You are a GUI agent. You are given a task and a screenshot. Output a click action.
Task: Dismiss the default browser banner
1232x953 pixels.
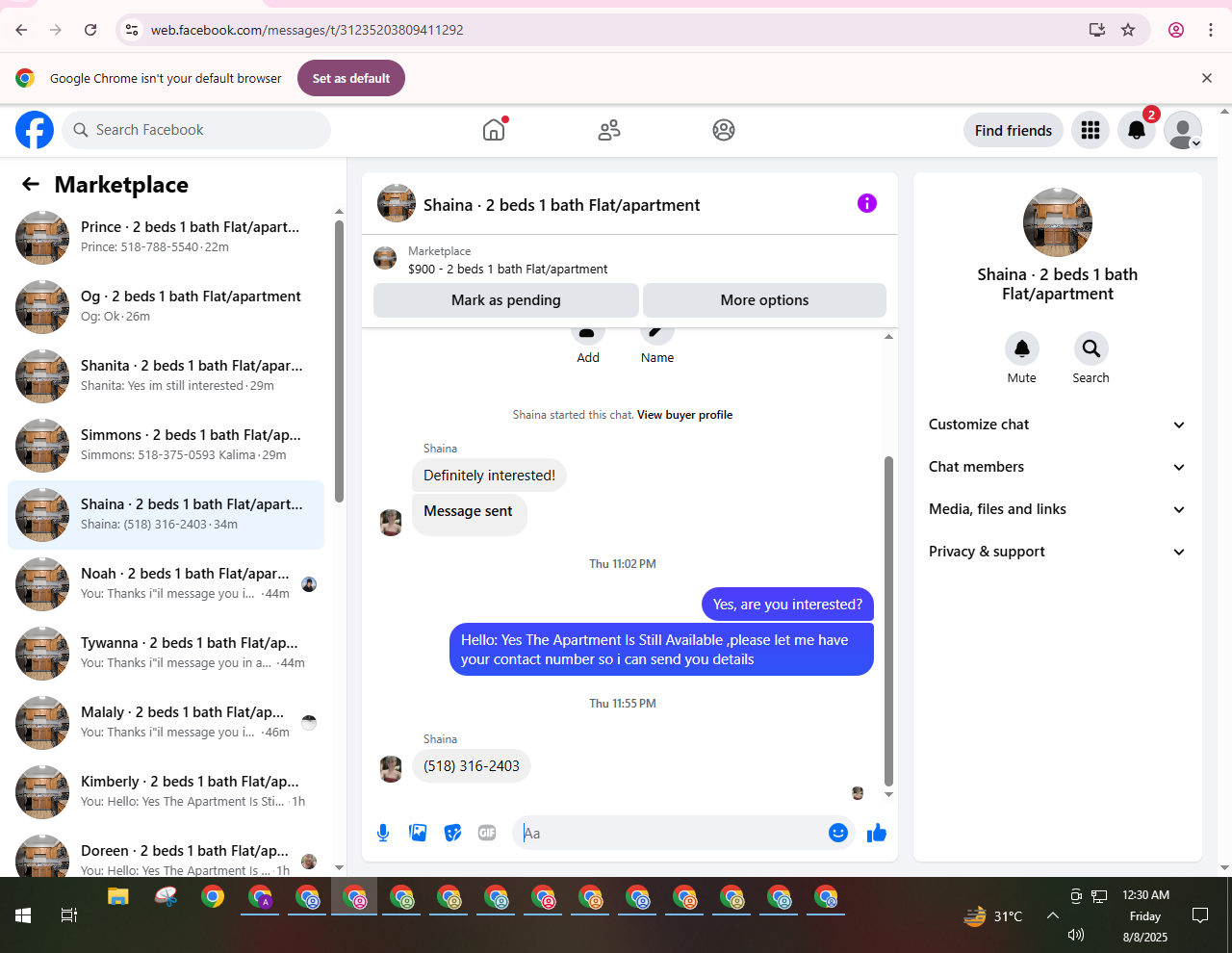click(x=1207, y=78)
